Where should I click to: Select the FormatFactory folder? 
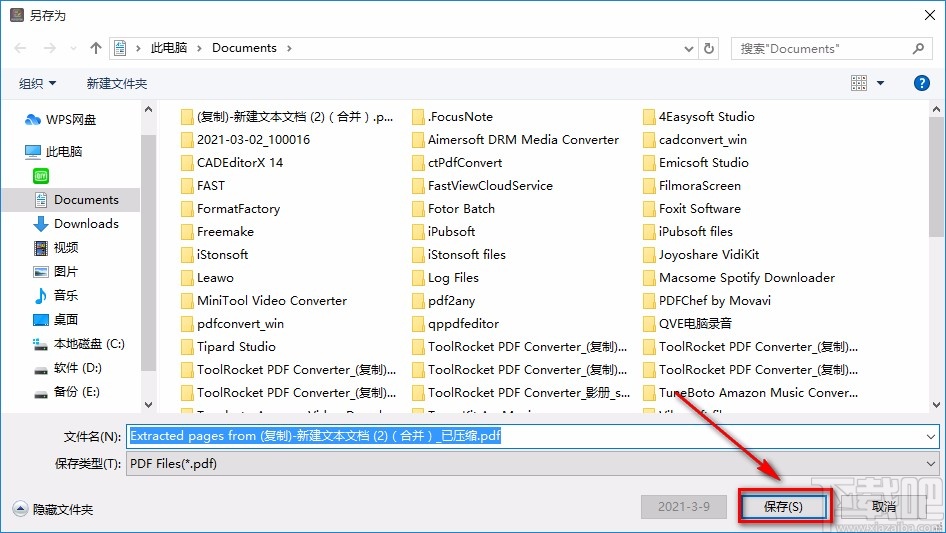click(x=230, y=209)
